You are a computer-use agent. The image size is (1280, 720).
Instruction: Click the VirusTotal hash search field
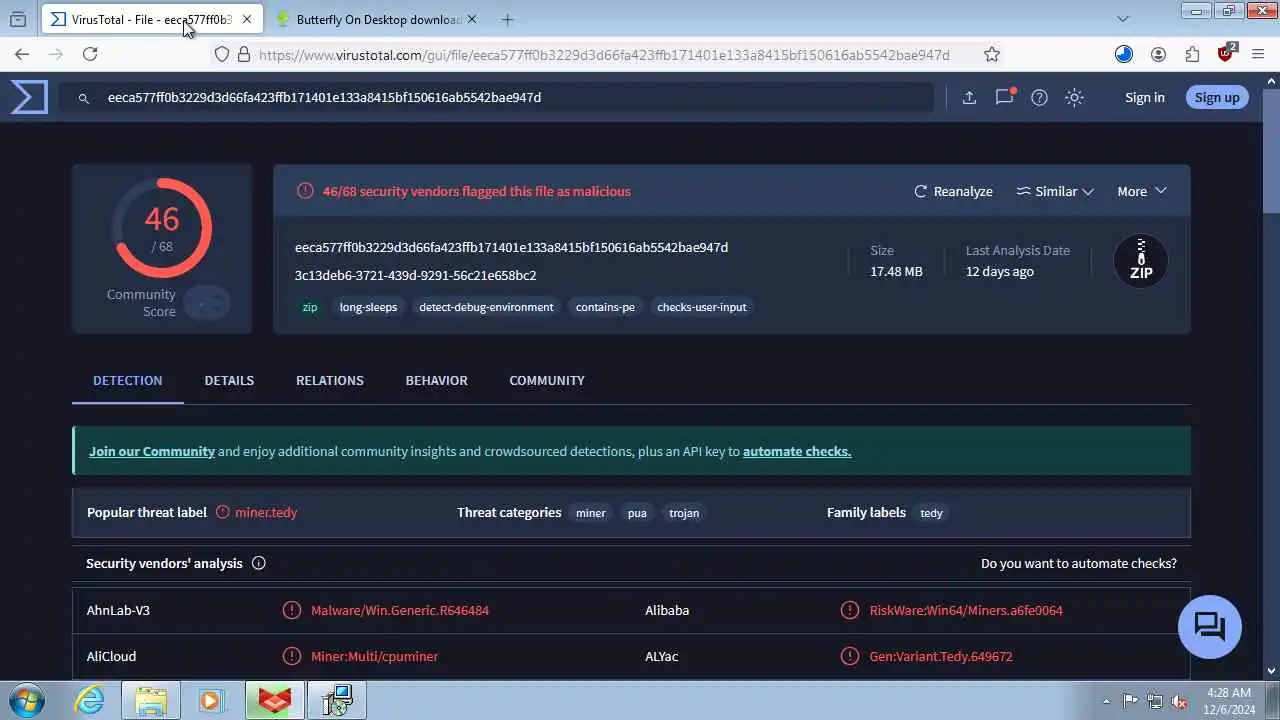(x=496, y=97)
